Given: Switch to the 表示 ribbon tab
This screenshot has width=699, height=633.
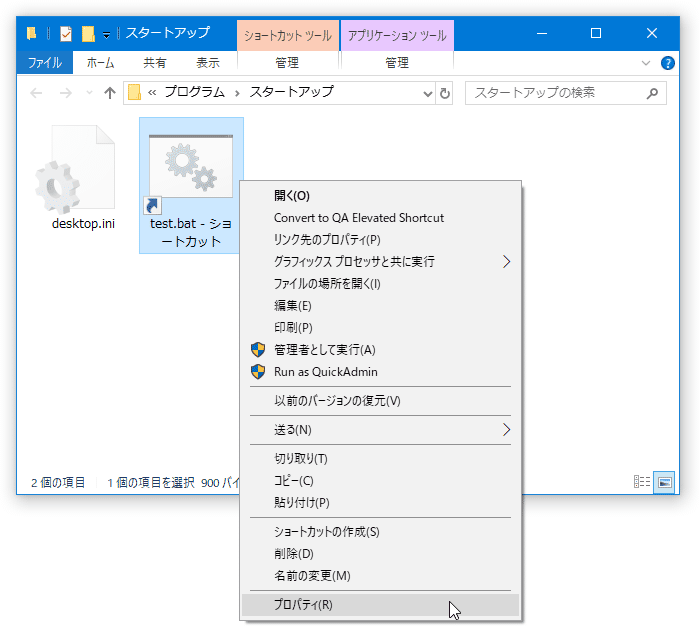Looking at the screenshot, I should click(208, 63).
